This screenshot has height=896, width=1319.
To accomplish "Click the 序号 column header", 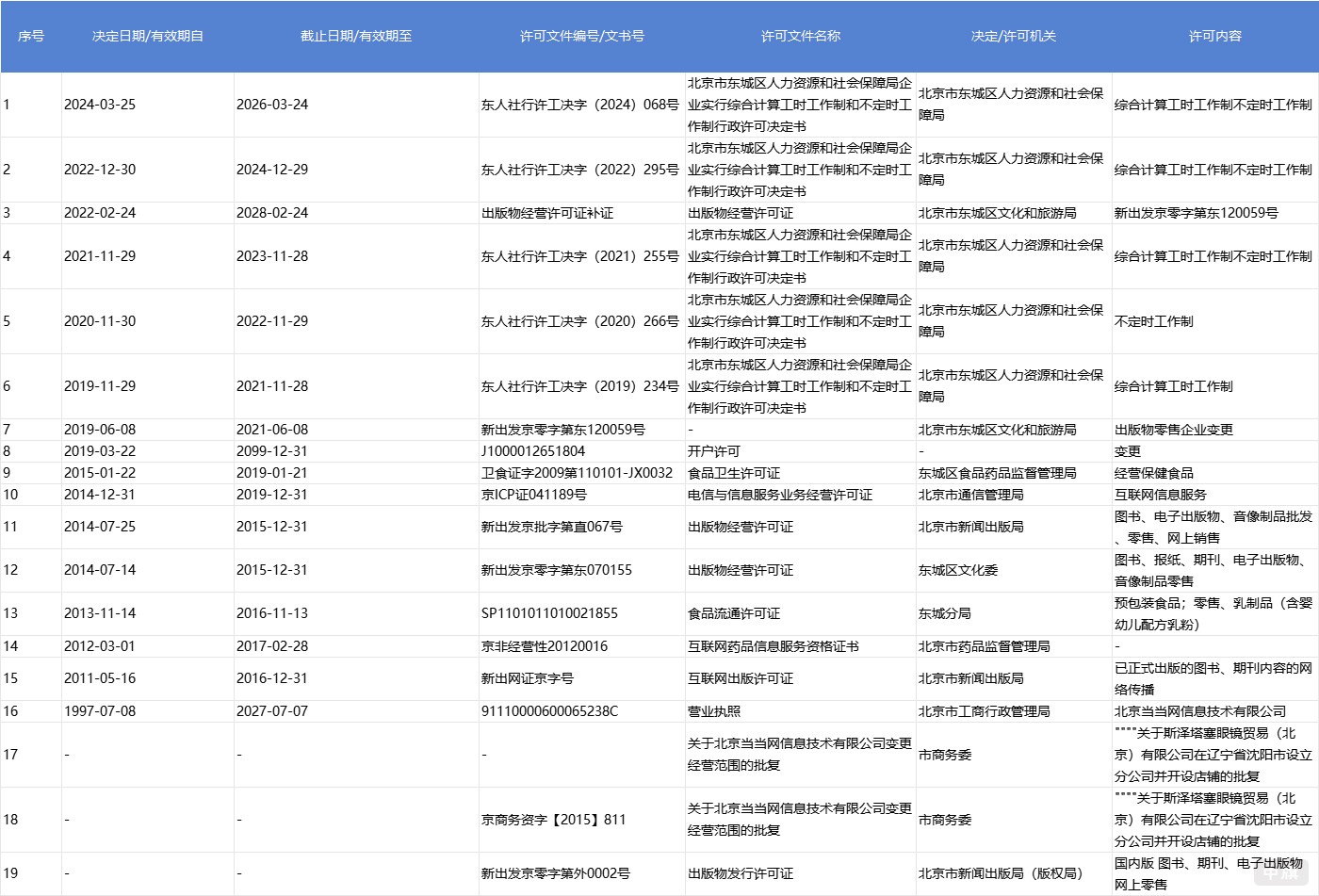I will (x=31, y=37).
